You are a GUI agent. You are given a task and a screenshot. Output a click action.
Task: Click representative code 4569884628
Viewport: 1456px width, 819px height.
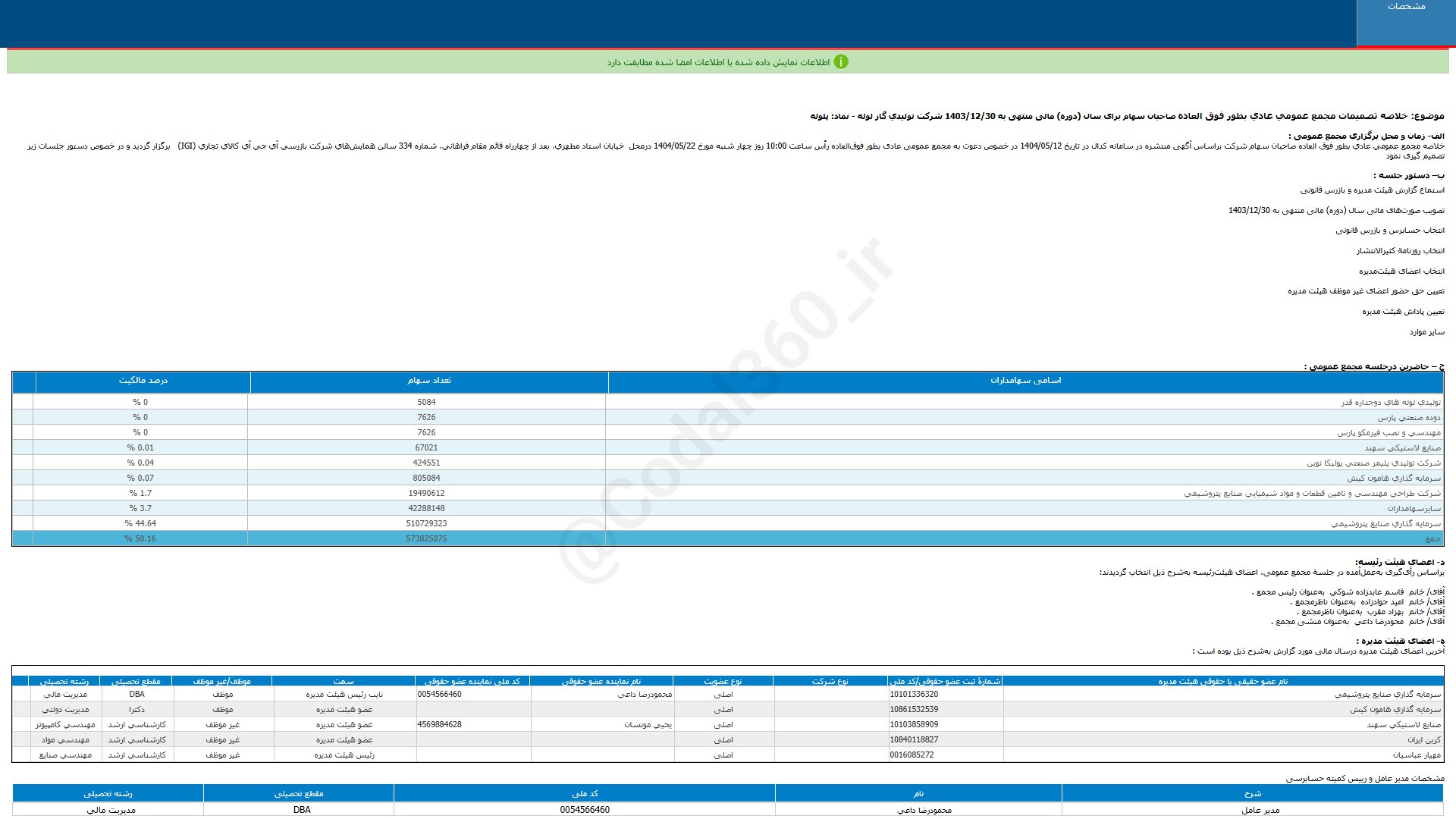click(439, 725)
